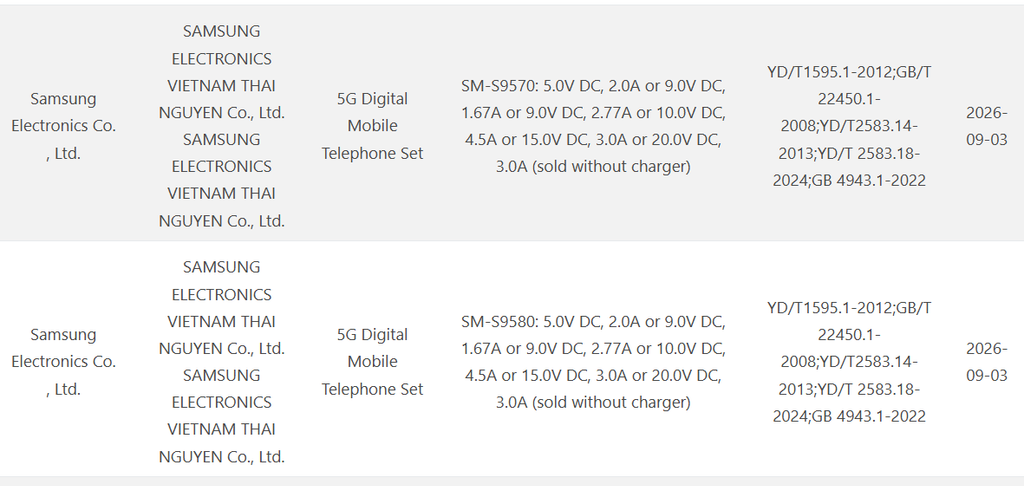Select 5G Digital Mobile Telephone Set in SM-S9570 row
1024x486 pixels.
(x=372, y=126)
